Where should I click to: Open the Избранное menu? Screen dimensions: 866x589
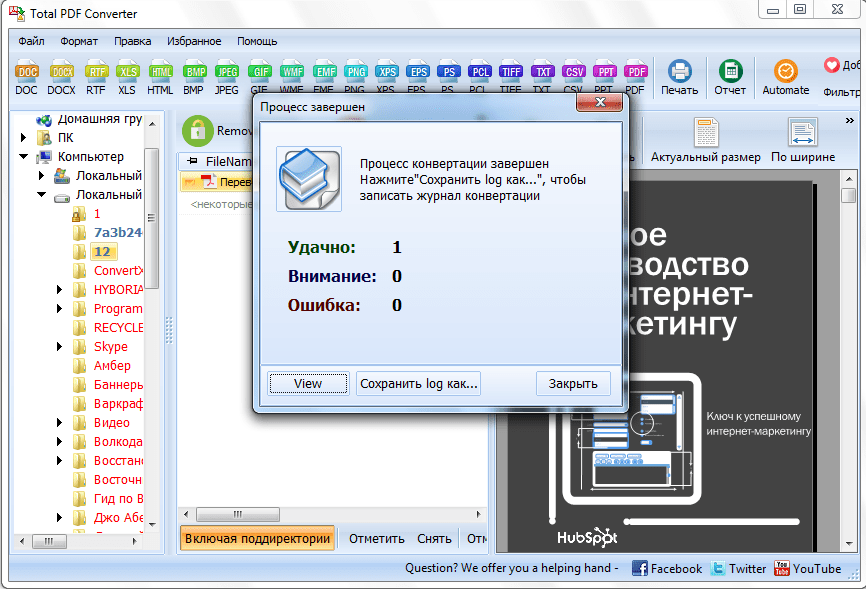(x=194, y=41)
